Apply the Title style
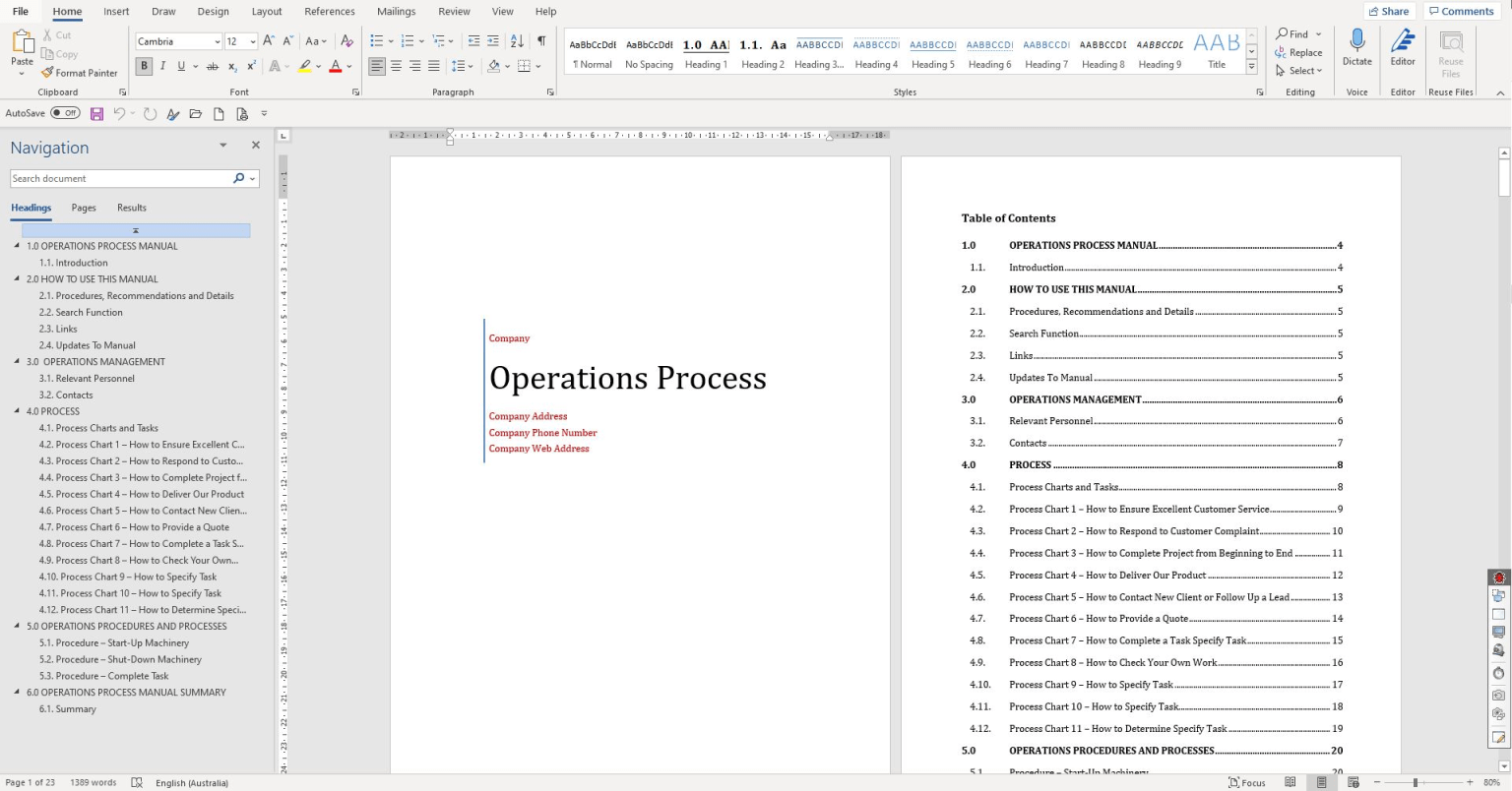The height and width of the screenshot is (791, 1512). tap(1217, 54)
